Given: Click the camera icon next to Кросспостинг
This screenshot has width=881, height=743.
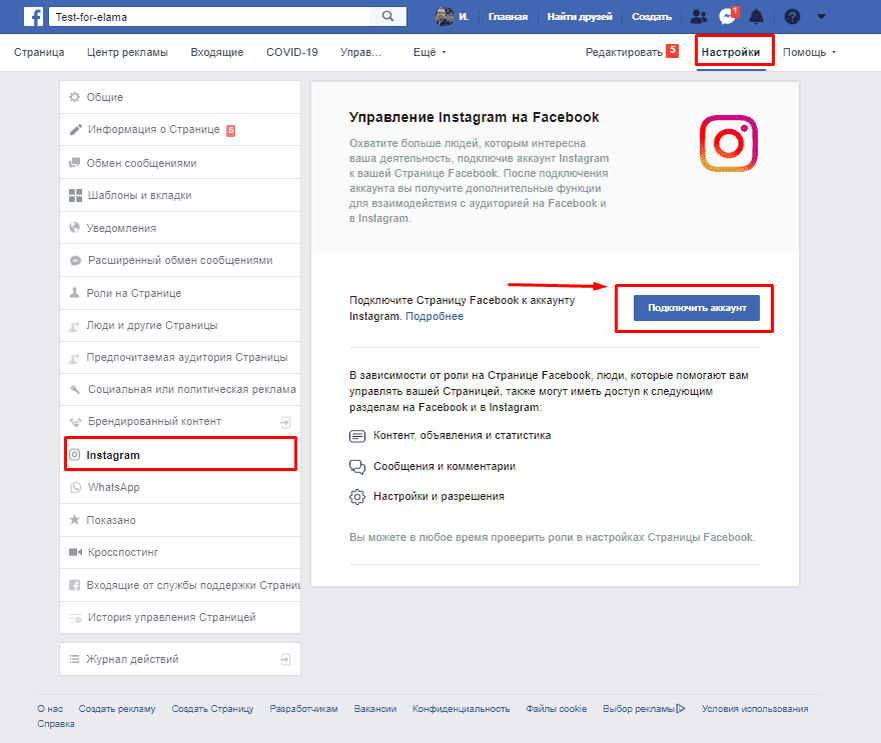Looking at the screenshot, I should point(75,552).
